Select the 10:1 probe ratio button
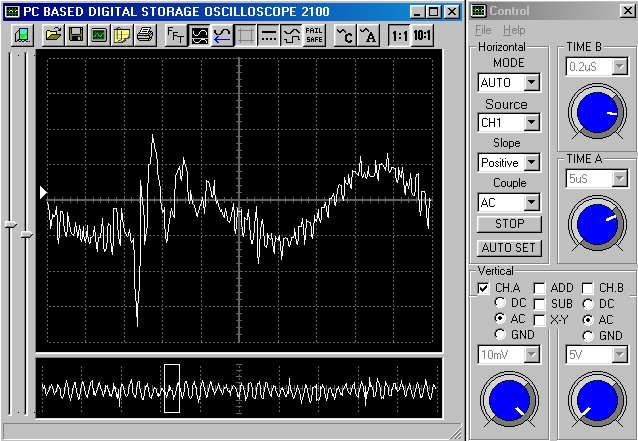The width and height of the screenshot is (638, 441). point(423,35)
